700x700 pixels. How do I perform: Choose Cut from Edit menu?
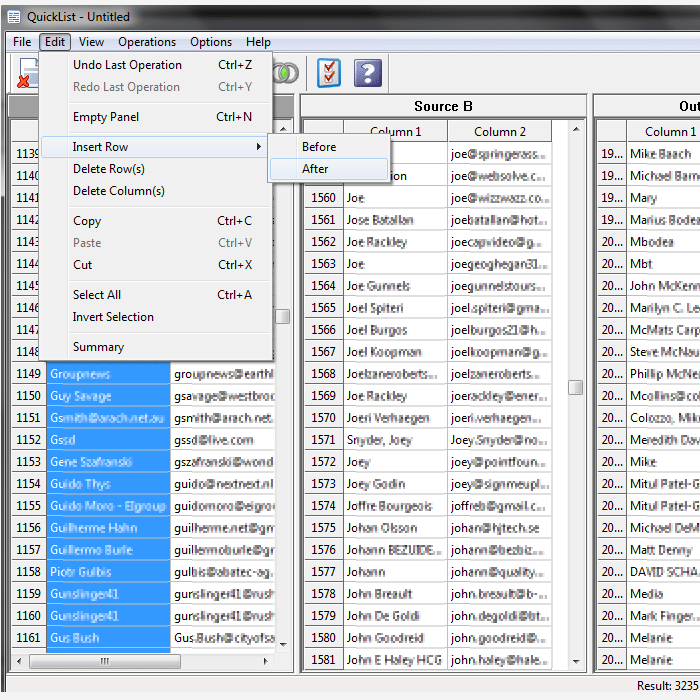[x=157, y=265]
